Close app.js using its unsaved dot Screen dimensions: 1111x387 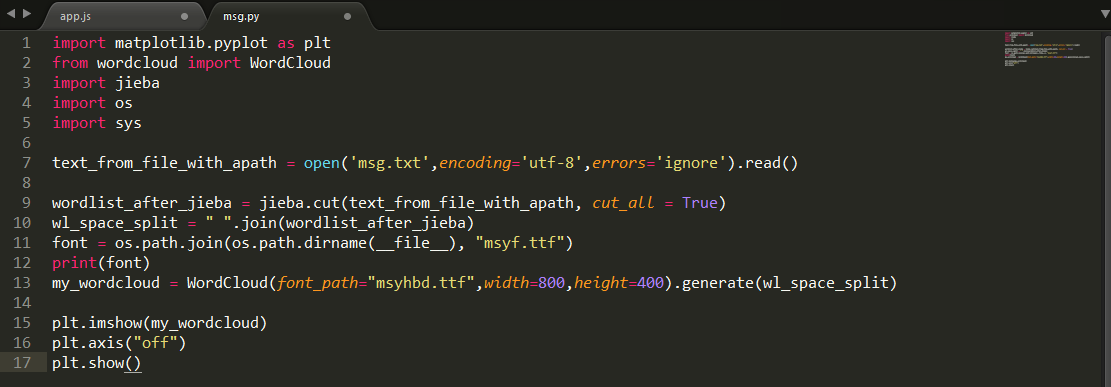point(185,16)
